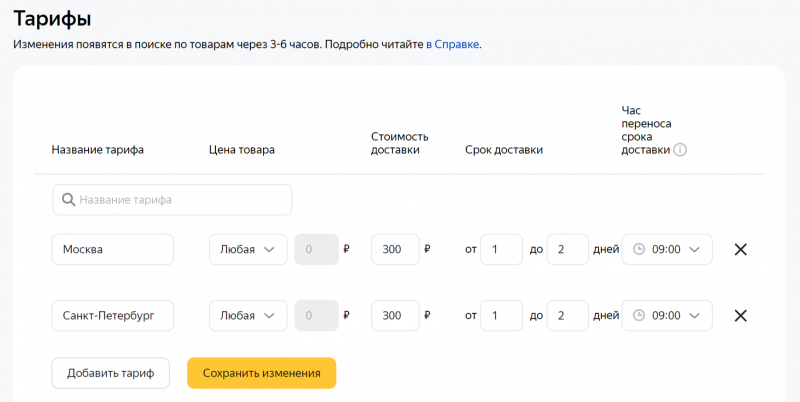The width and height of the screenshot is (800, 402).
Task: Select the delivery cost field for Москва
Action: click(394, 250)
